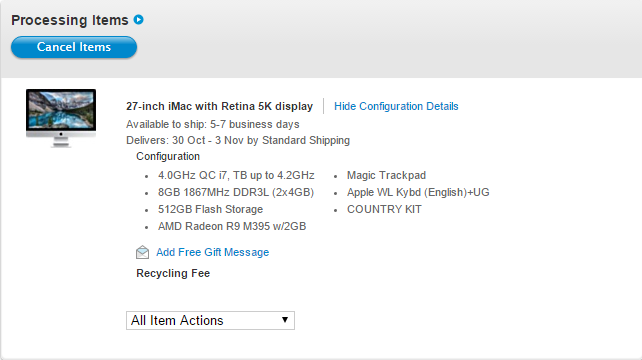
Task: Select the 27-inch iMac with Retina 5K title
Action: coord(219,106)
